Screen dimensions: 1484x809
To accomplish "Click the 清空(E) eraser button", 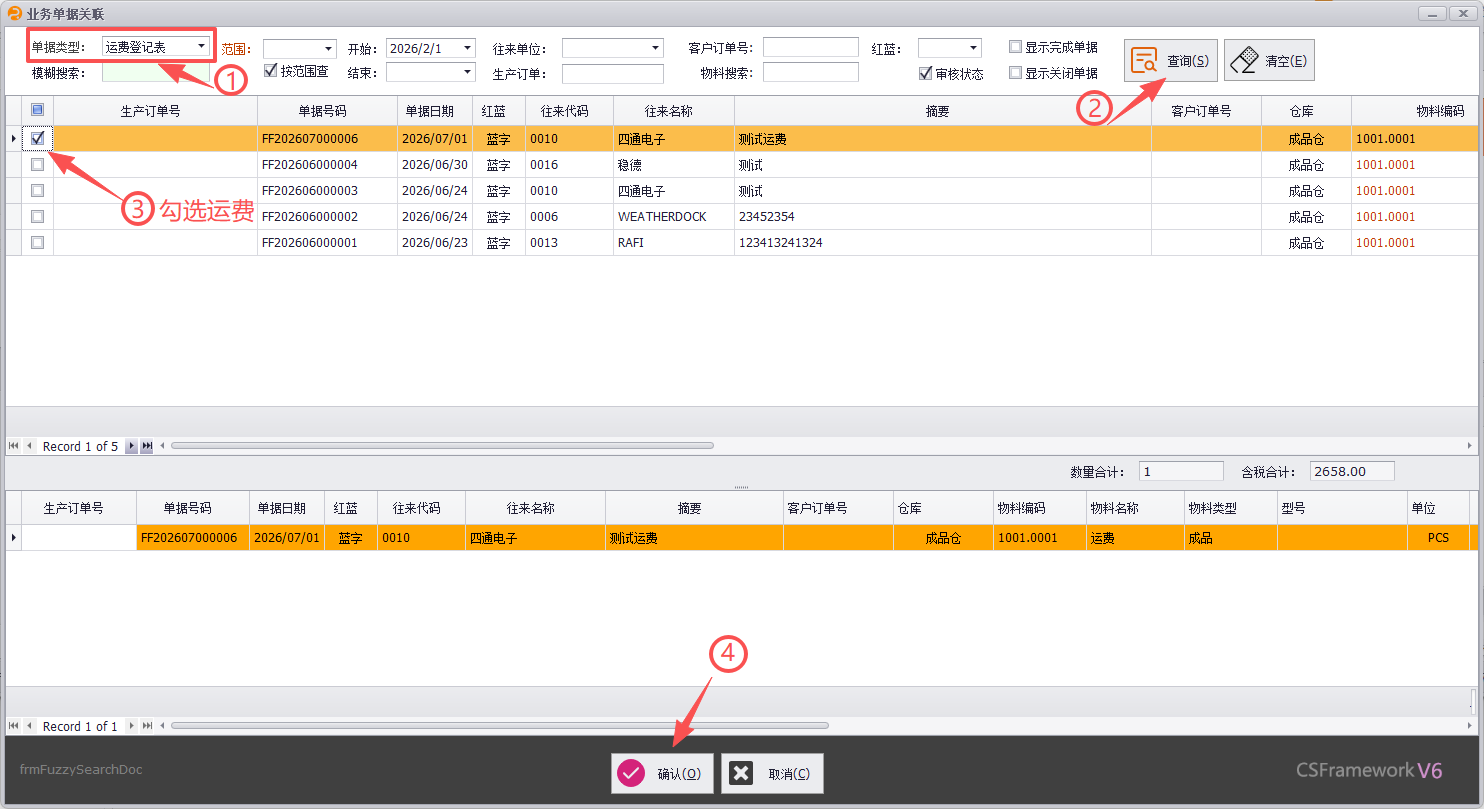I will pyautogui.click(x=1268, y=60).
